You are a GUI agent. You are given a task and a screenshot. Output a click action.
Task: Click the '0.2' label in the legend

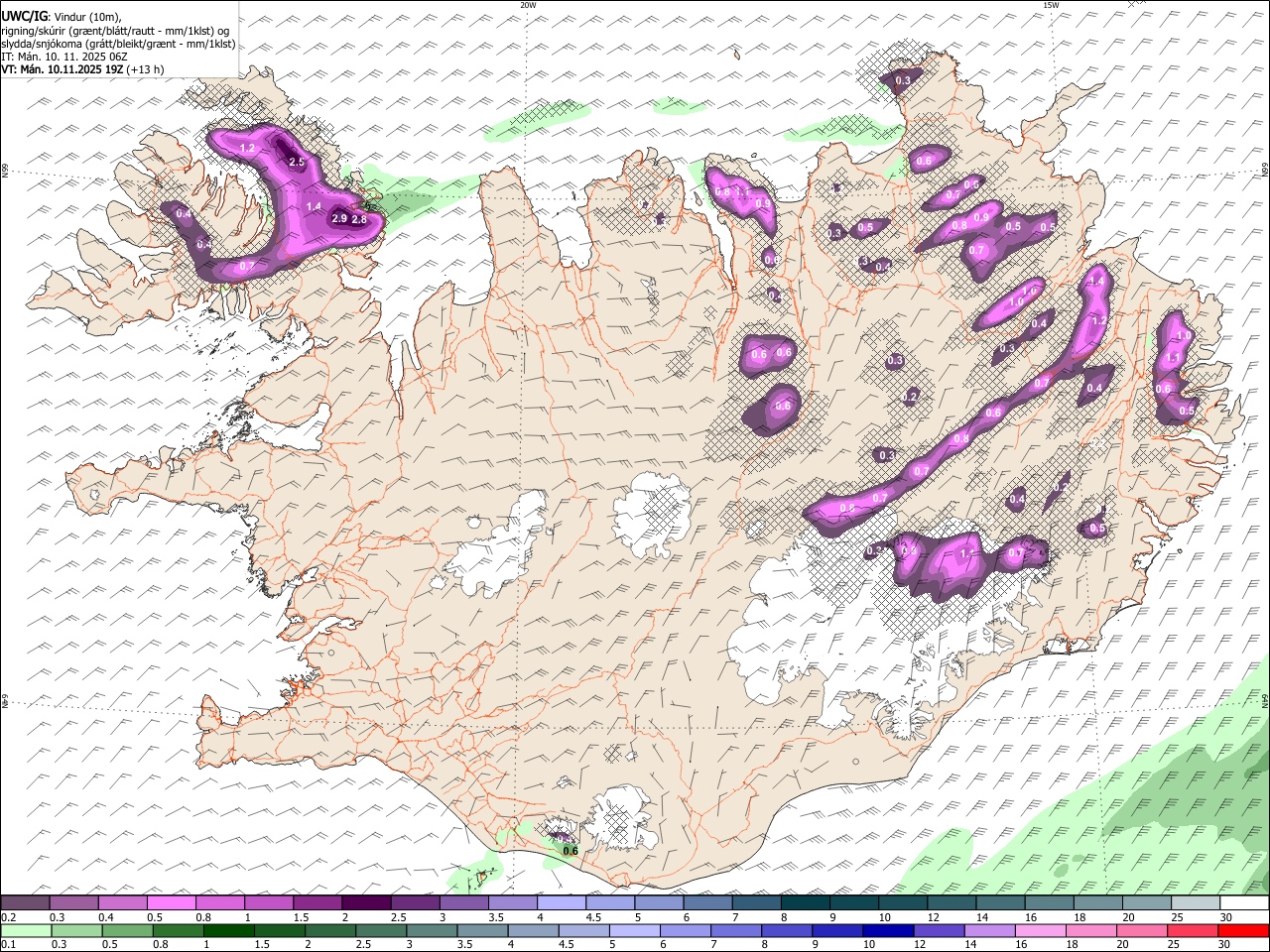pyautogui.click(x=7, y=917)
